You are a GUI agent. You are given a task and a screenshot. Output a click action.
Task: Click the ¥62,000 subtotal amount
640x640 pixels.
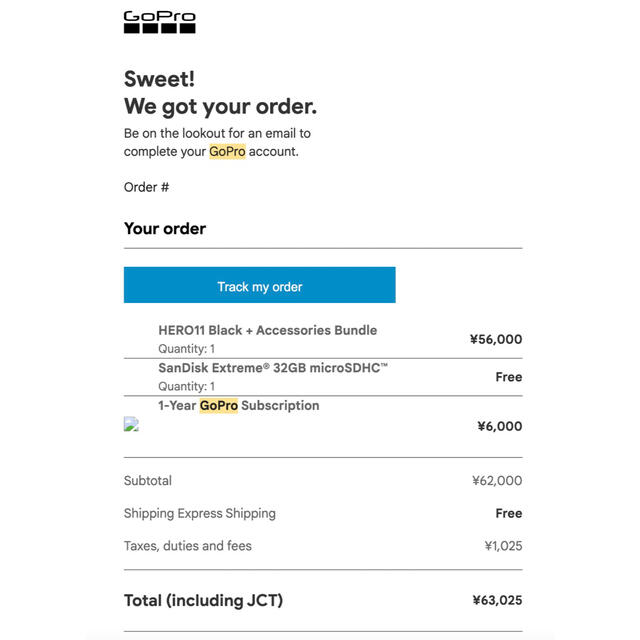[x=497, y=480]
